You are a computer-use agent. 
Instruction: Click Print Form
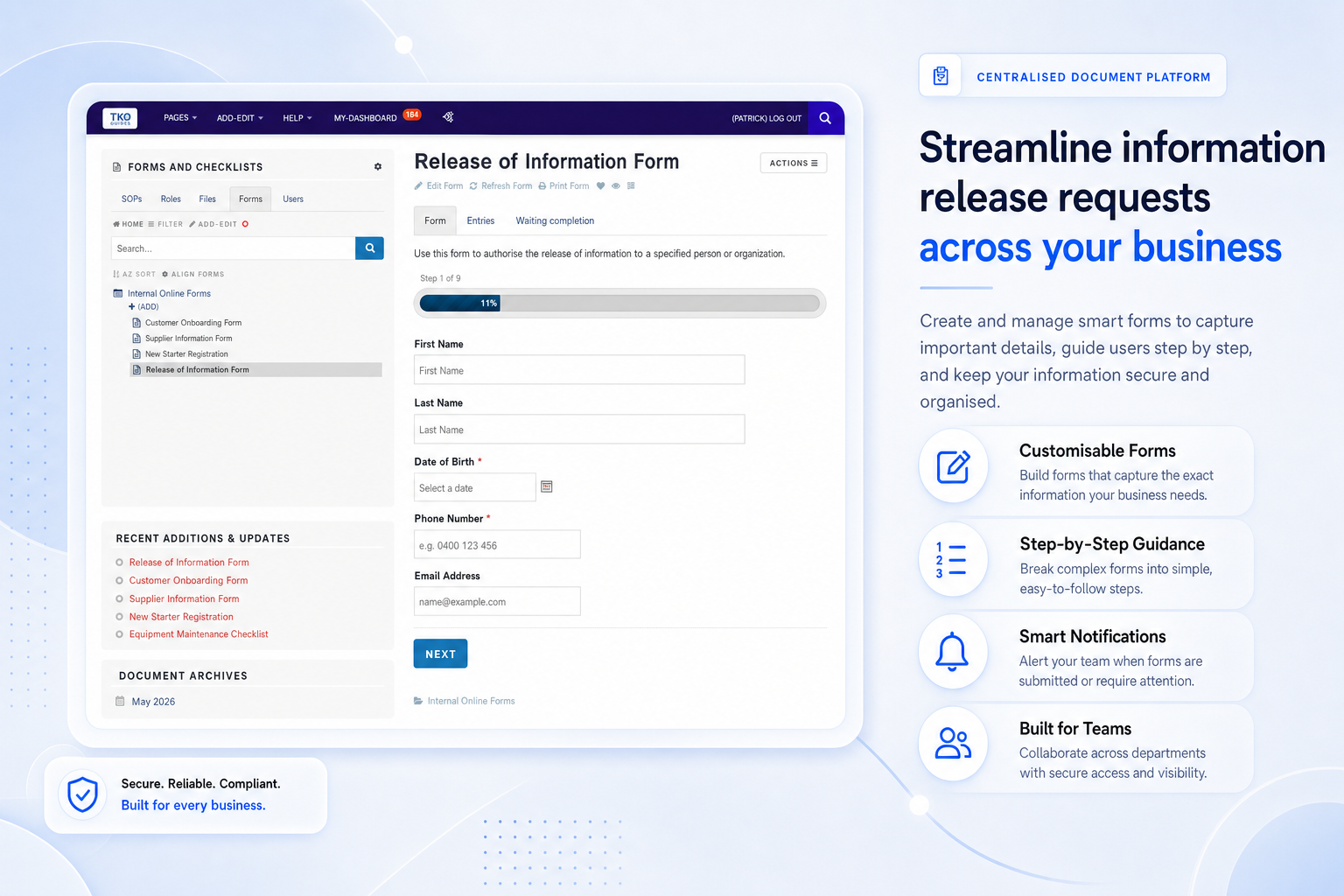pos(563,185)
